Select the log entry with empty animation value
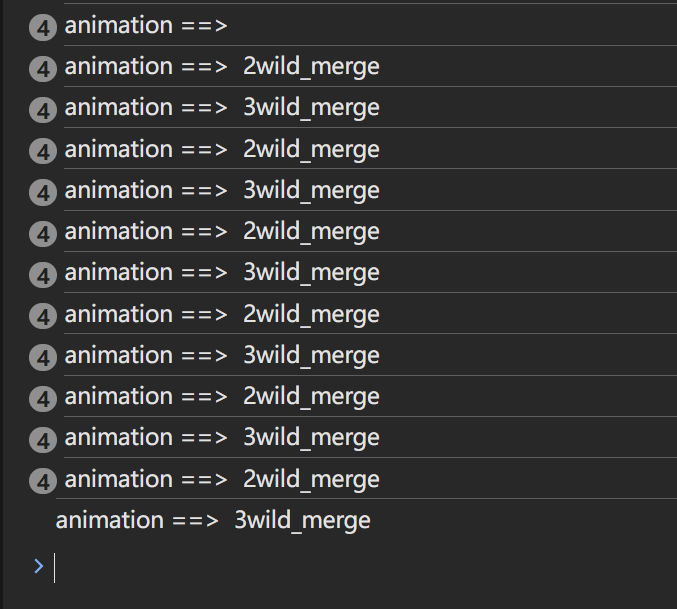 point(146,25)
